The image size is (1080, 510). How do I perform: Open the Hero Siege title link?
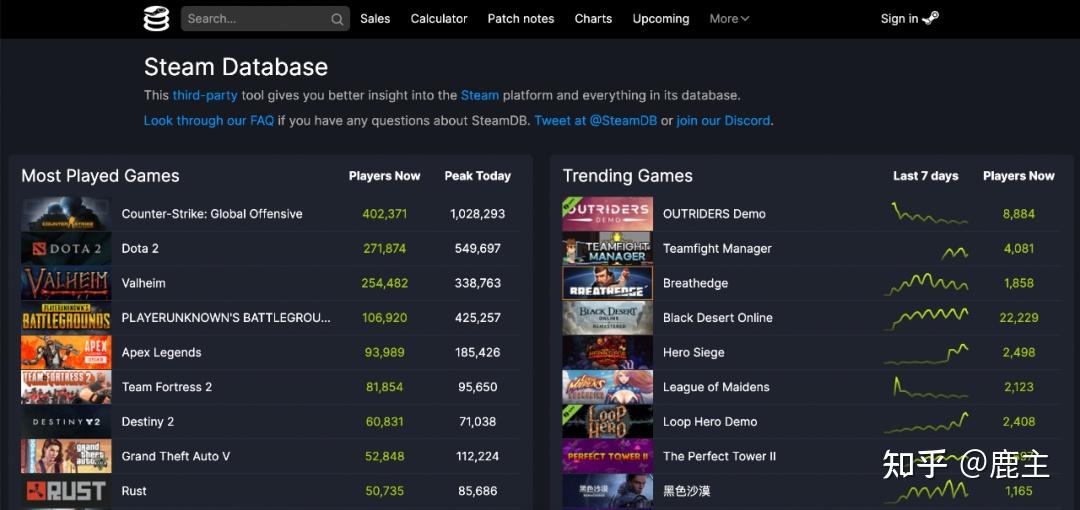click(694, 352)
